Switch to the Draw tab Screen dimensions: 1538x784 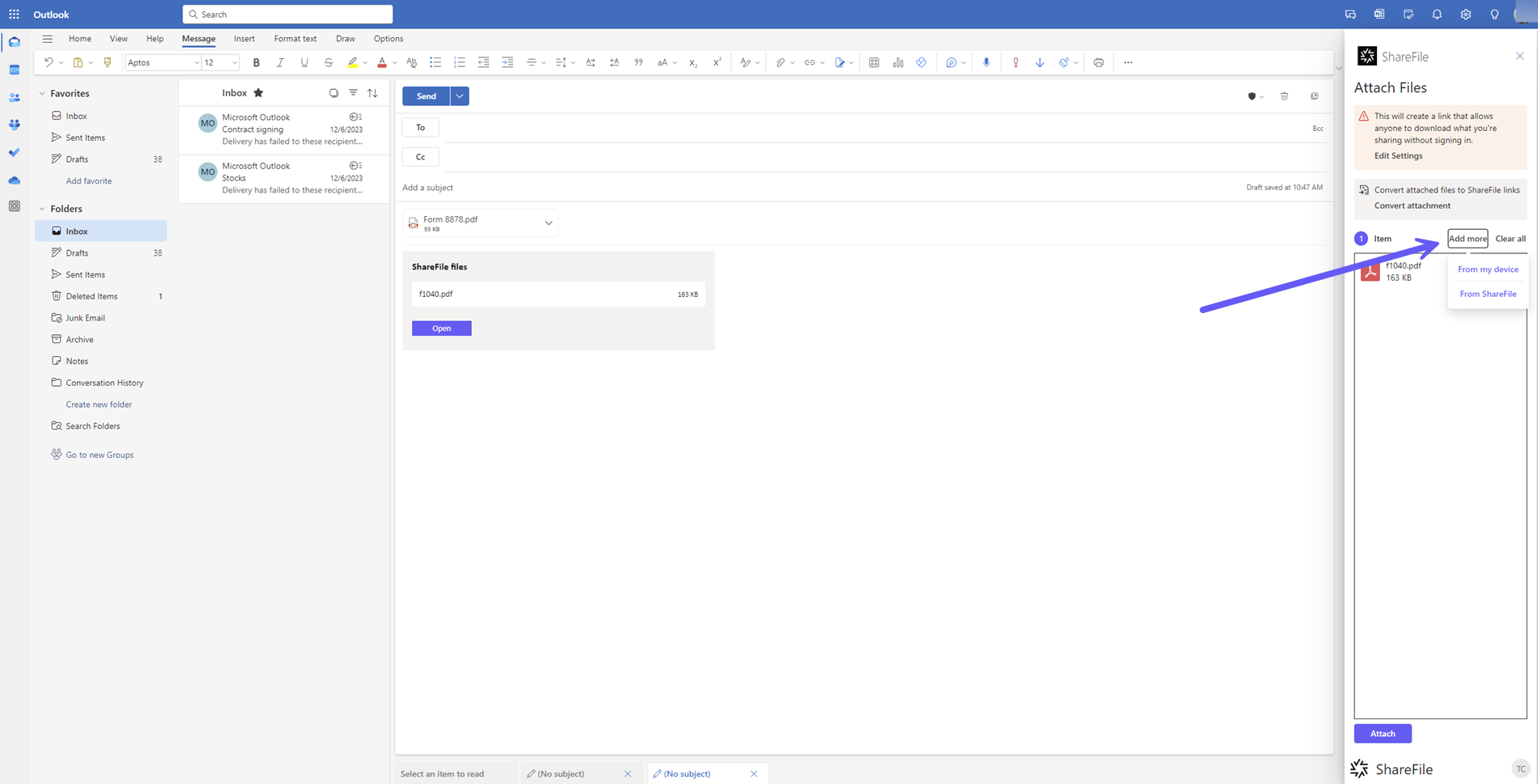pyautogui.click(x=346, y=39)
